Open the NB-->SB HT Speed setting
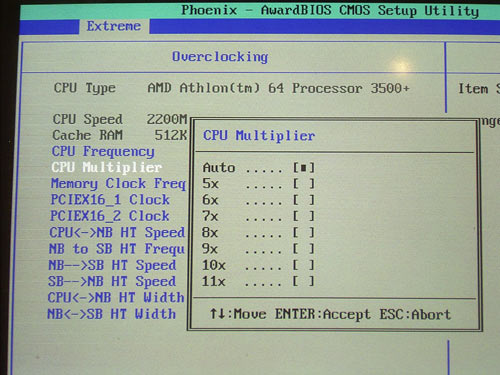Viewport: 500px width, 375px height. tap(112, 265)
